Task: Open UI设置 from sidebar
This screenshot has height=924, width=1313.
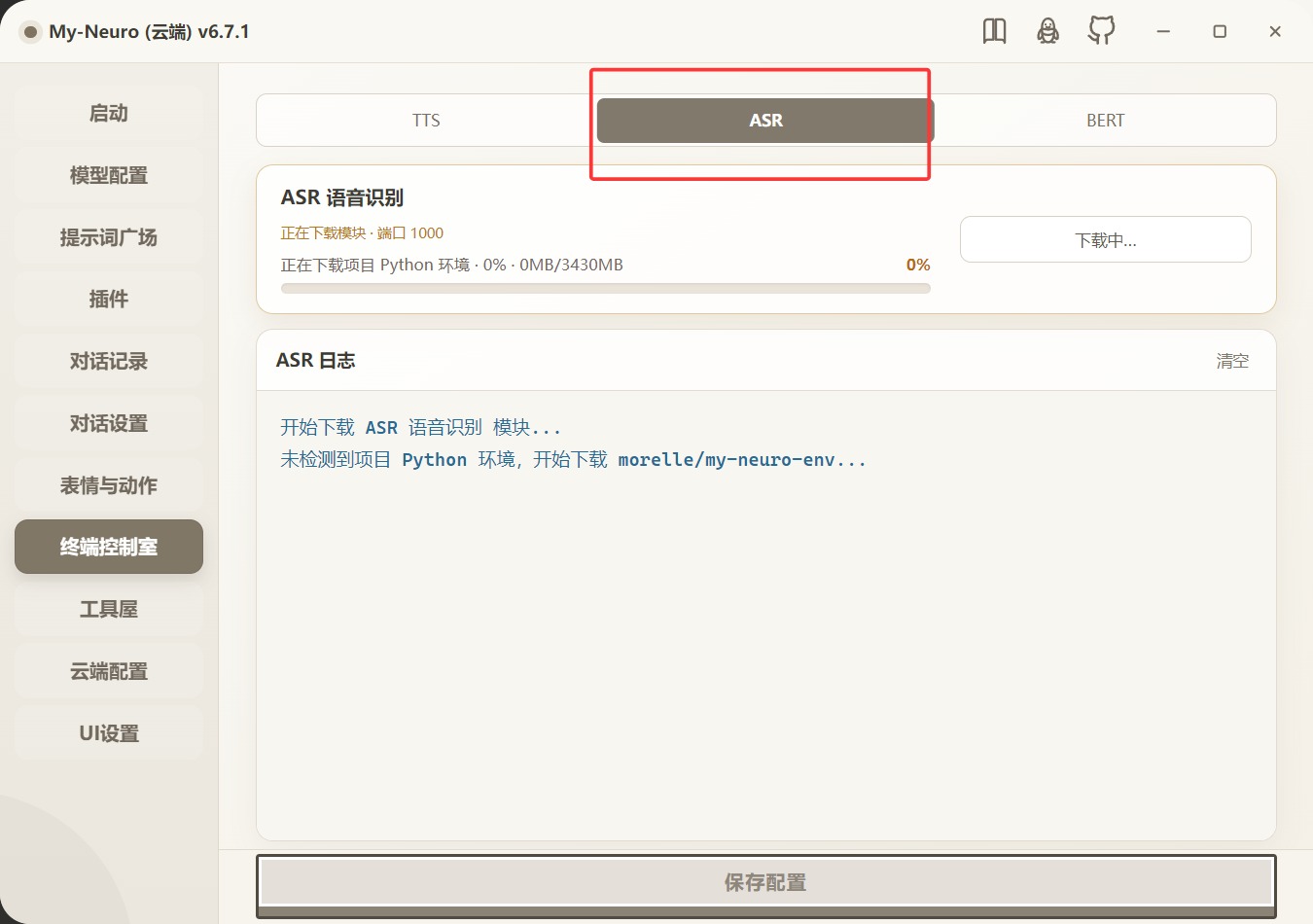Action: pyautogui.click(x=109, y=733)
